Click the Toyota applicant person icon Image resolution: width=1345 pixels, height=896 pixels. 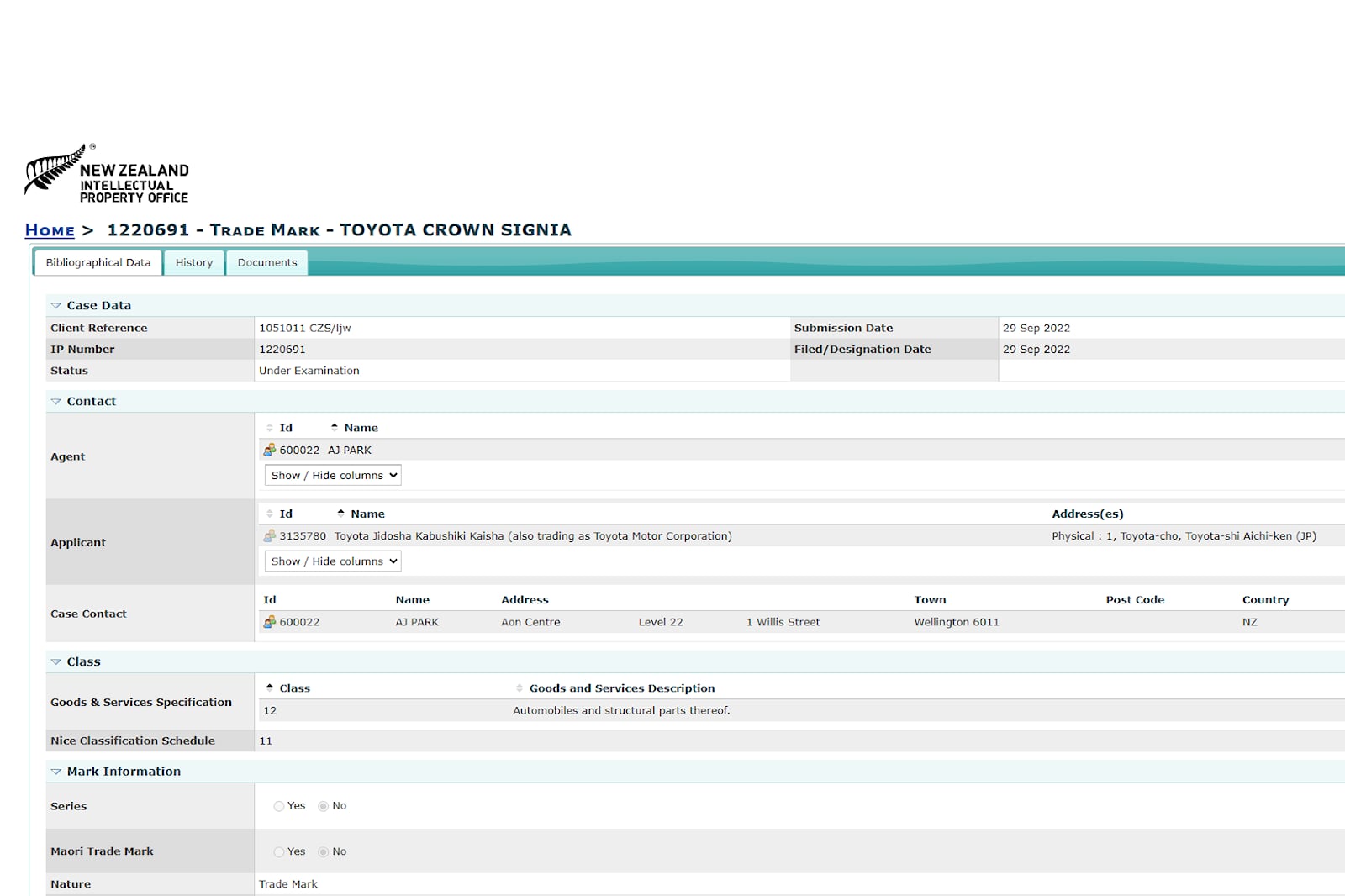270,535
